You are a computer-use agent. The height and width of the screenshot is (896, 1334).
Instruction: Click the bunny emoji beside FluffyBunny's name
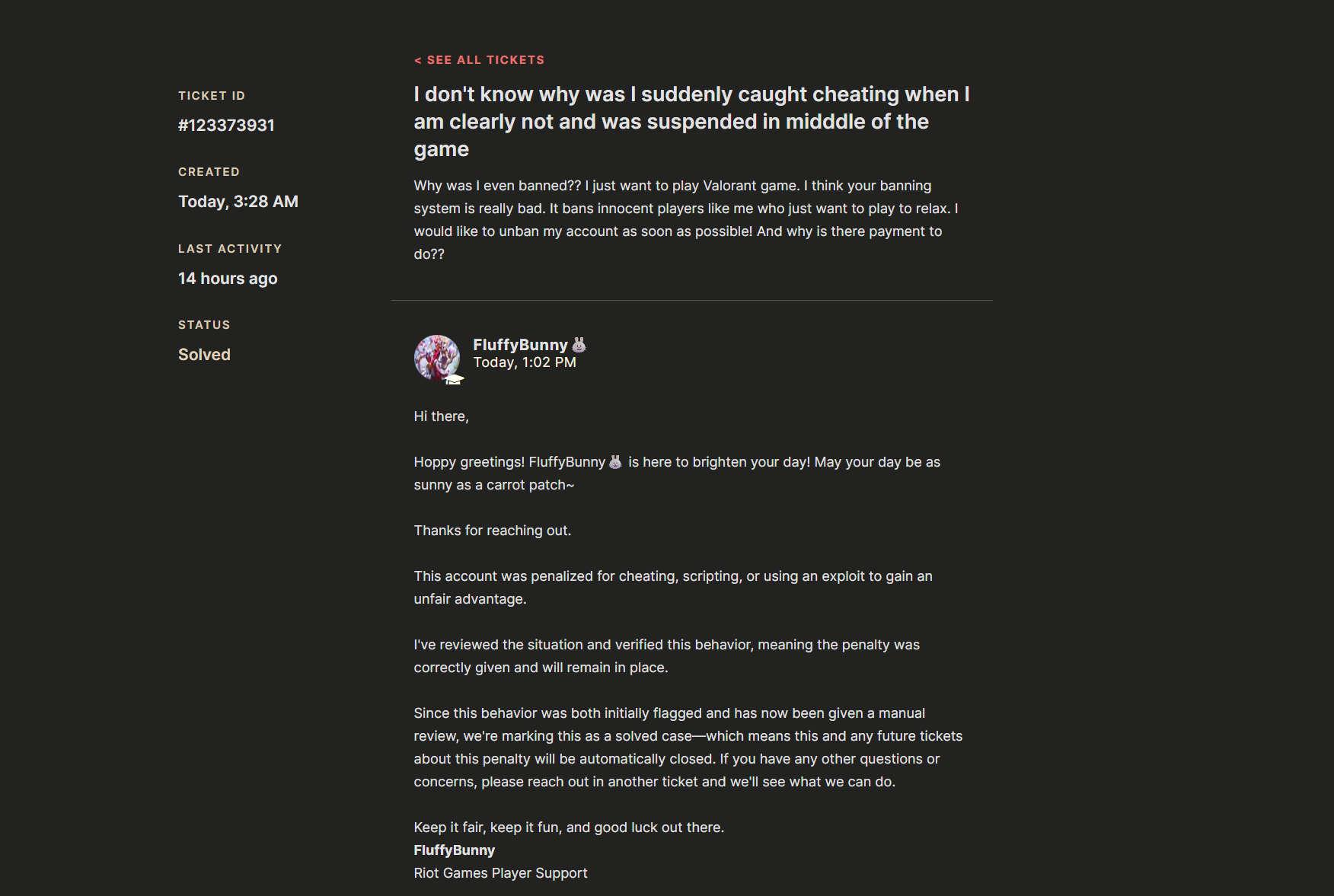tap(579, 344)
